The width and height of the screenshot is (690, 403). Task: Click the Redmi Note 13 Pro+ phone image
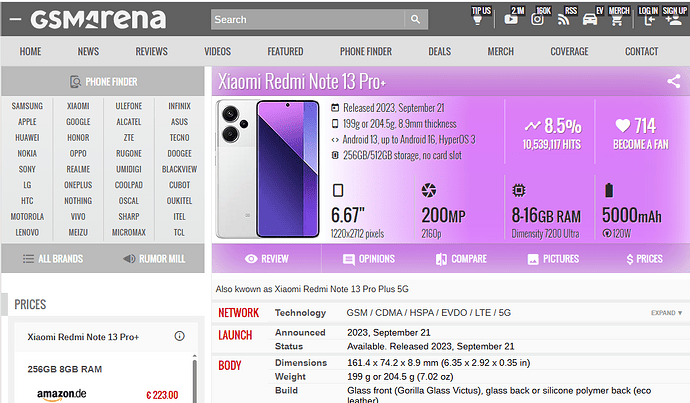point(267,169)
